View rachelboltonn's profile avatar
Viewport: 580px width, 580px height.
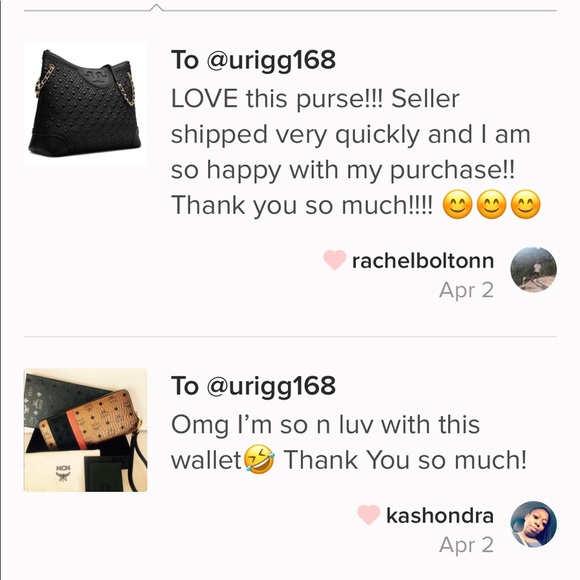click(x=533, y=270)
